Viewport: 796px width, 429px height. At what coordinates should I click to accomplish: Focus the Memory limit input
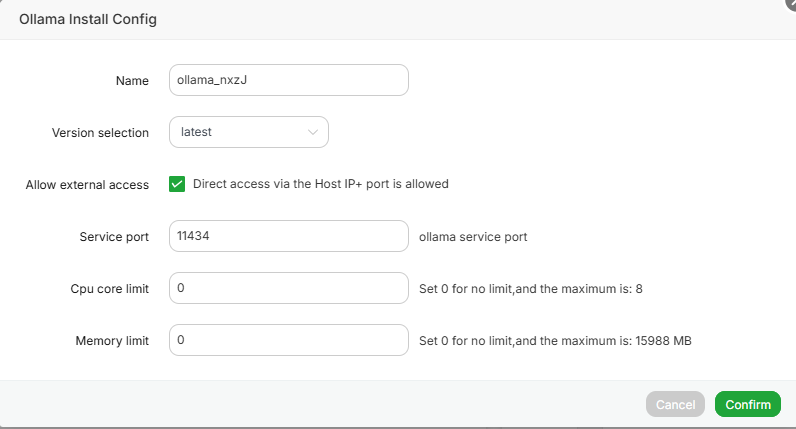[288, 340]
